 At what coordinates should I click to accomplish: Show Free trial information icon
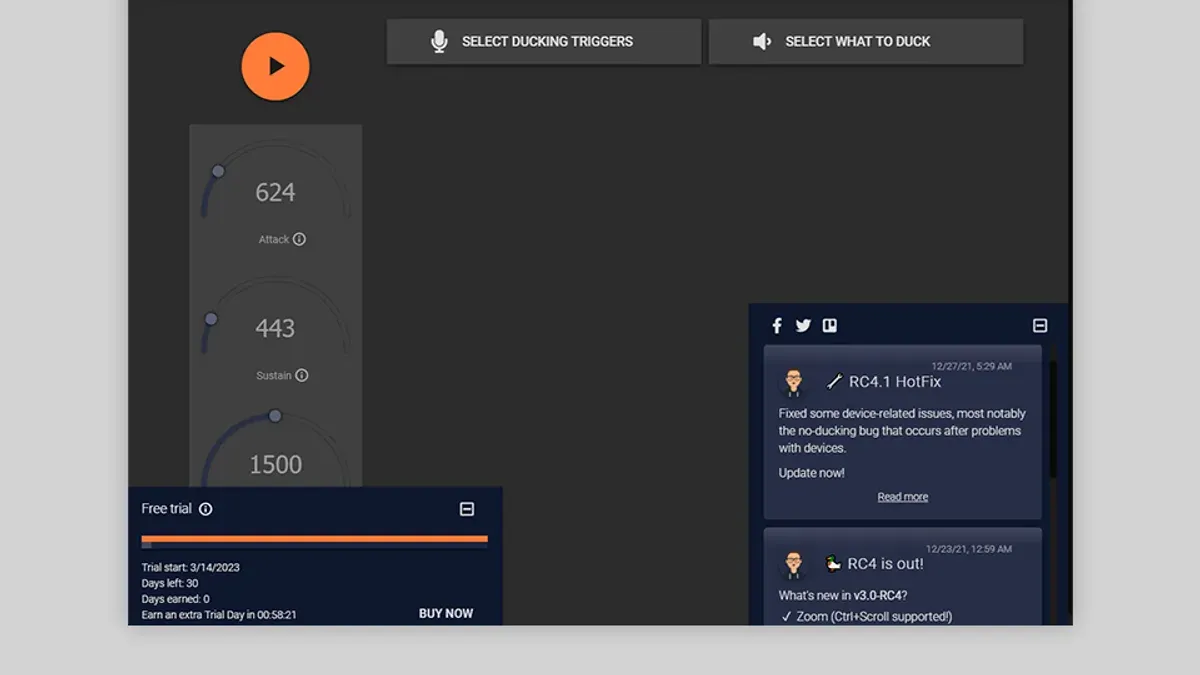pos(205,509)
